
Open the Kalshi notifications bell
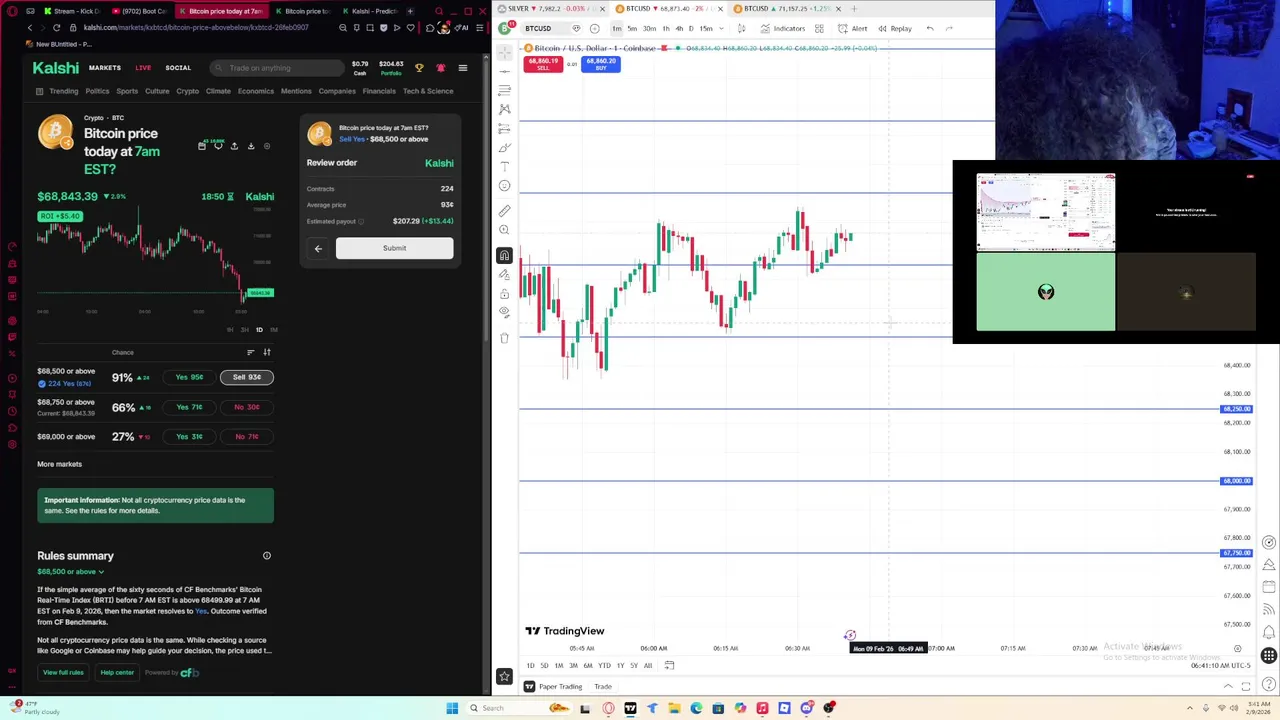(440, 68)
